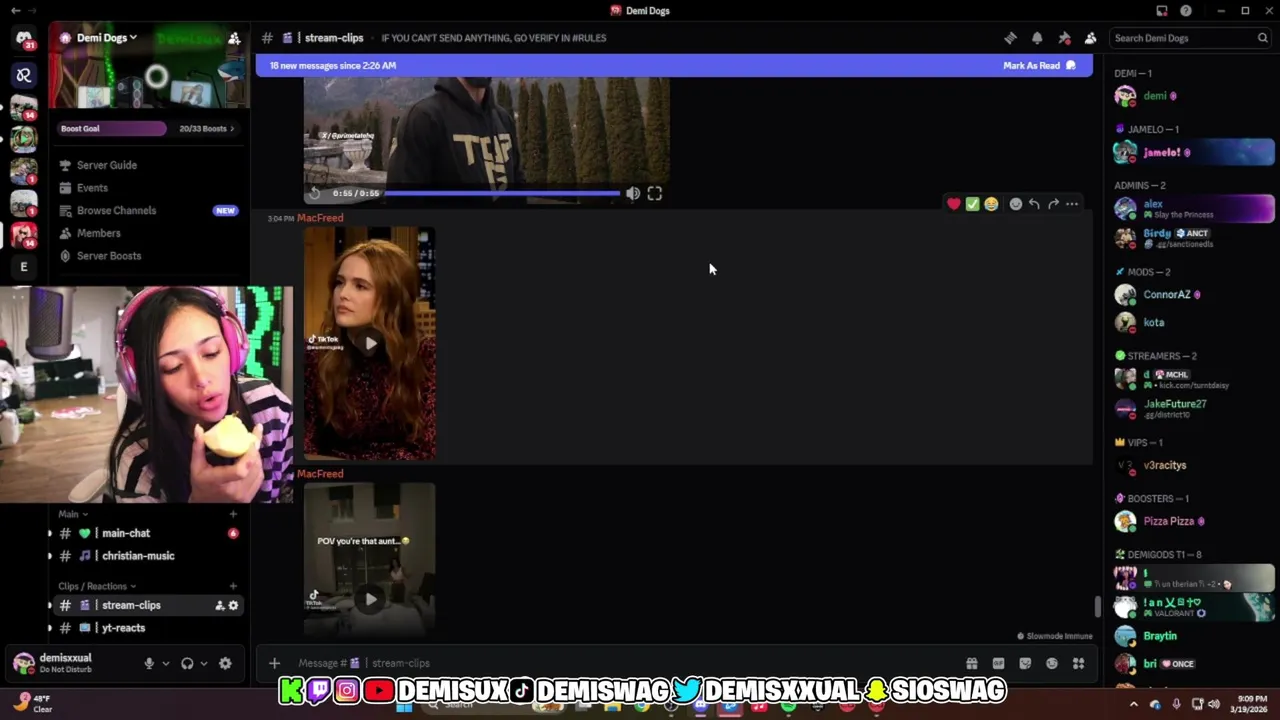Open notification settings bell icon
Viewport: 1280px width, 720px height.
click(x=1037, y=38)
